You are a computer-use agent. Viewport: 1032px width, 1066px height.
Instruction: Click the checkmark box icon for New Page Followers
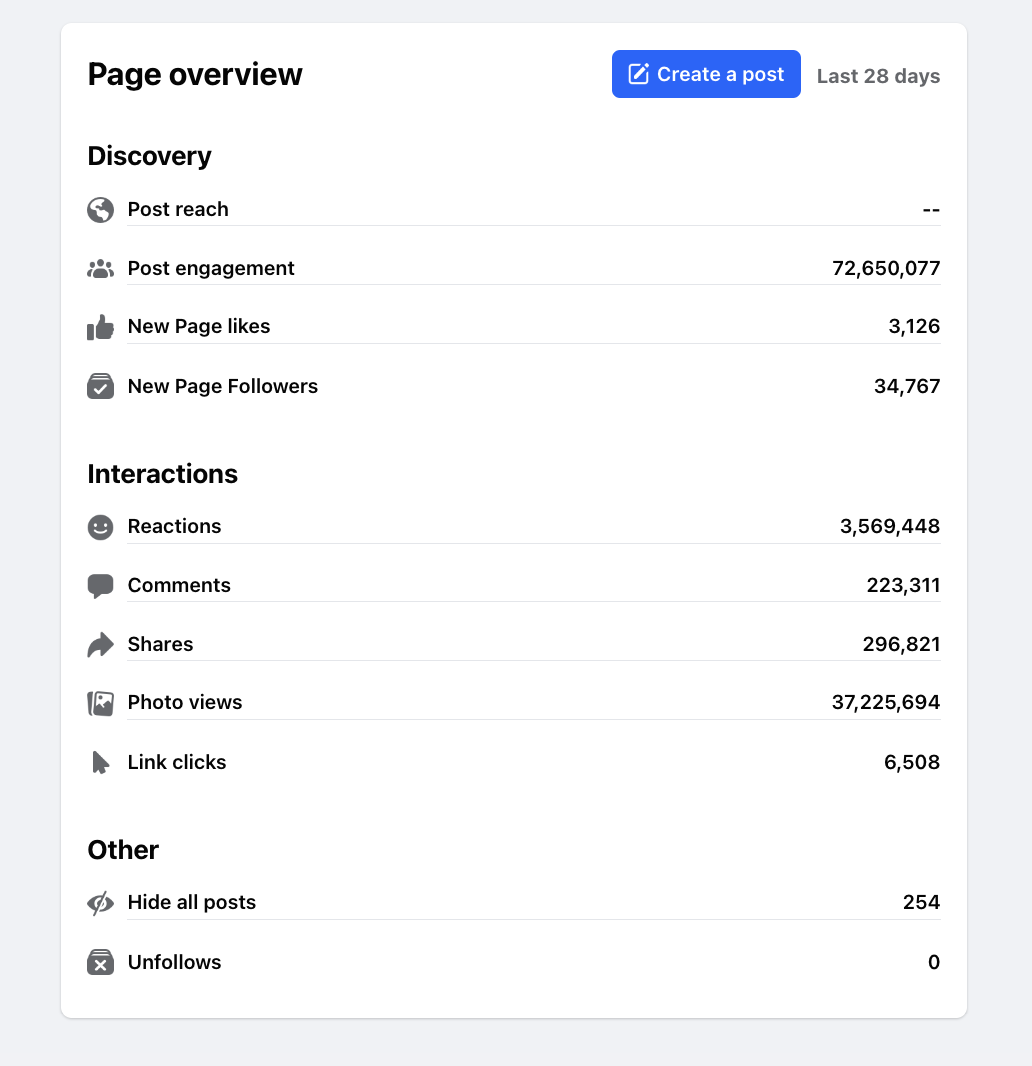point(100,387)
